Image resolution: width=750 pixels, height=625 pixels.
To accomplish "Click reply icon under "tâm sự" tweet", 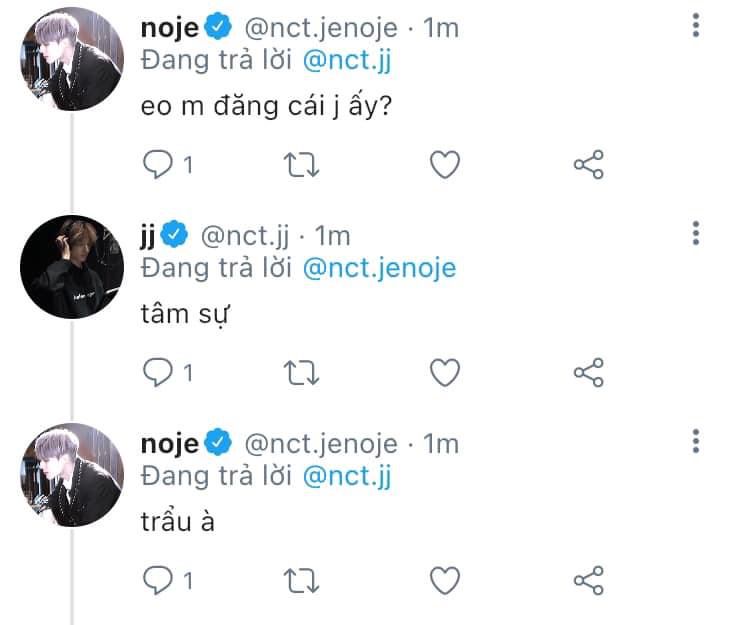I will click(158, 373).
